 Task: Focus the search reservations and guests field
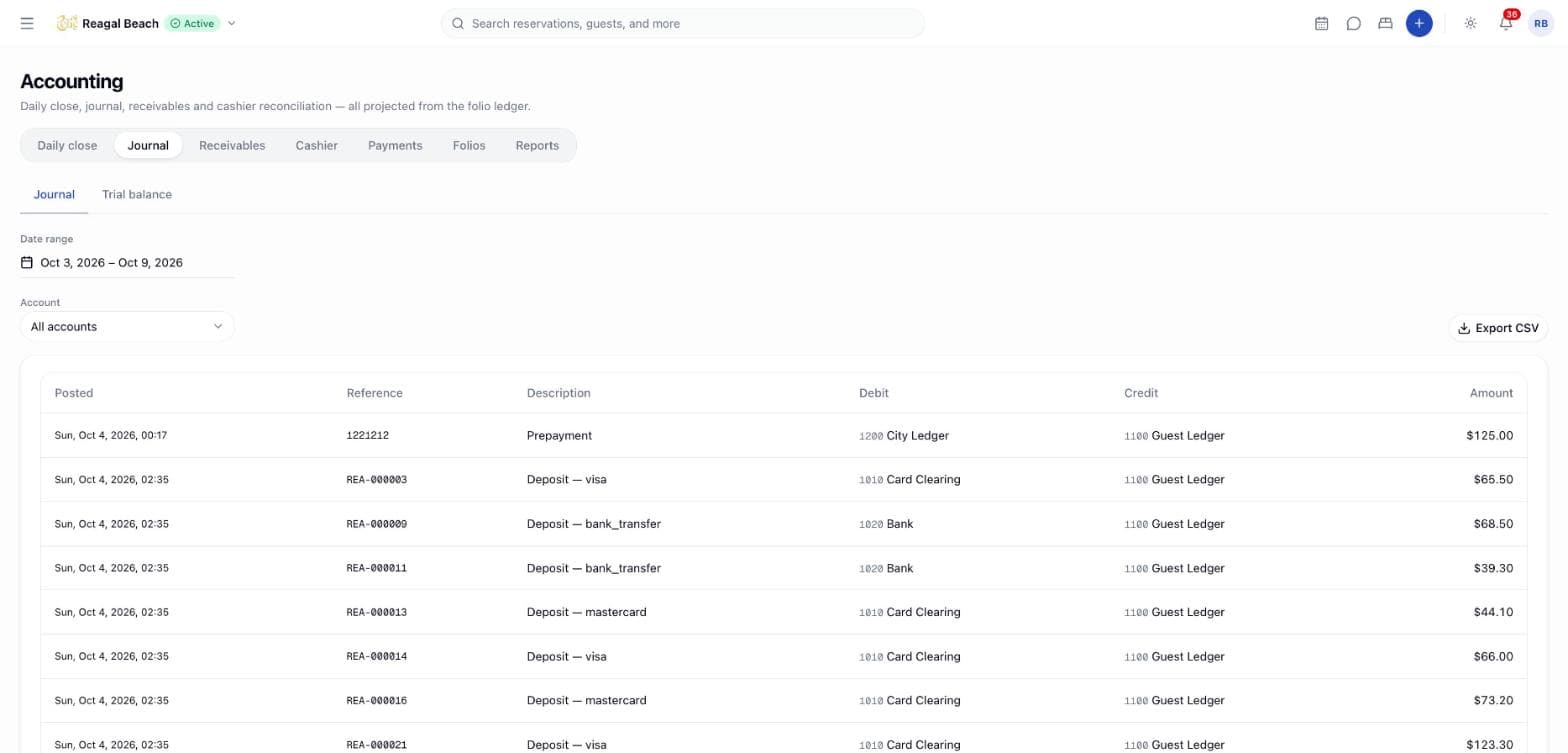coord(683,23)
